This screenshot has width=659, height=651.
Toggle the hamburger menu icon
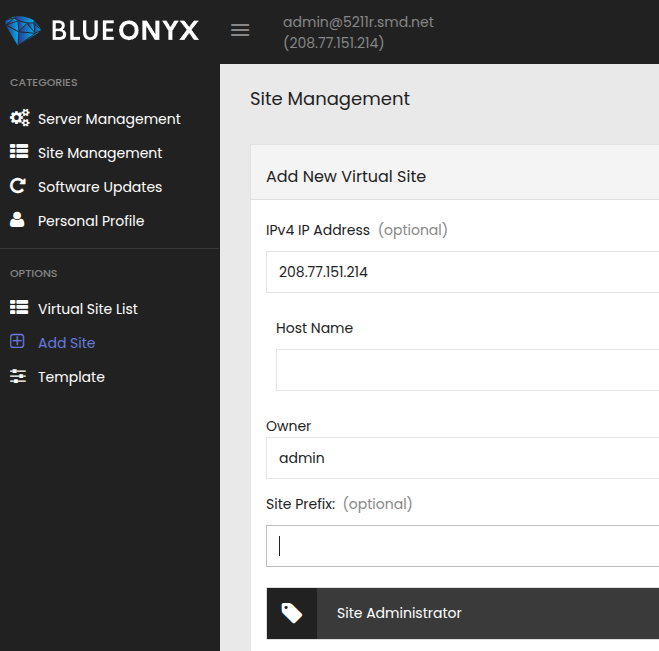(240, 30)
